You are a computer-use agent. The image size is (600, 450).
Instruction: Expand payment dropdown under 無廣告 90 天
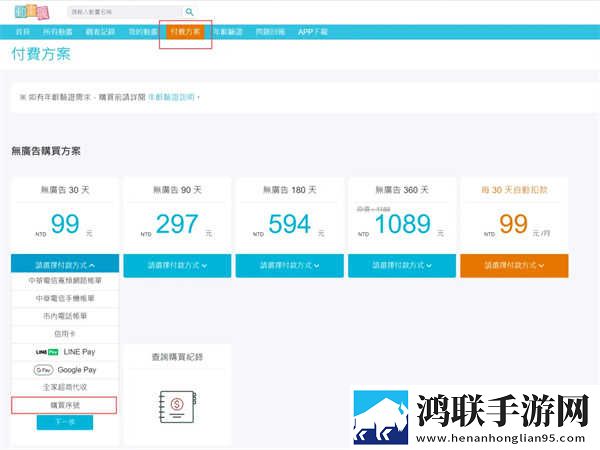[x=177, y=265]
